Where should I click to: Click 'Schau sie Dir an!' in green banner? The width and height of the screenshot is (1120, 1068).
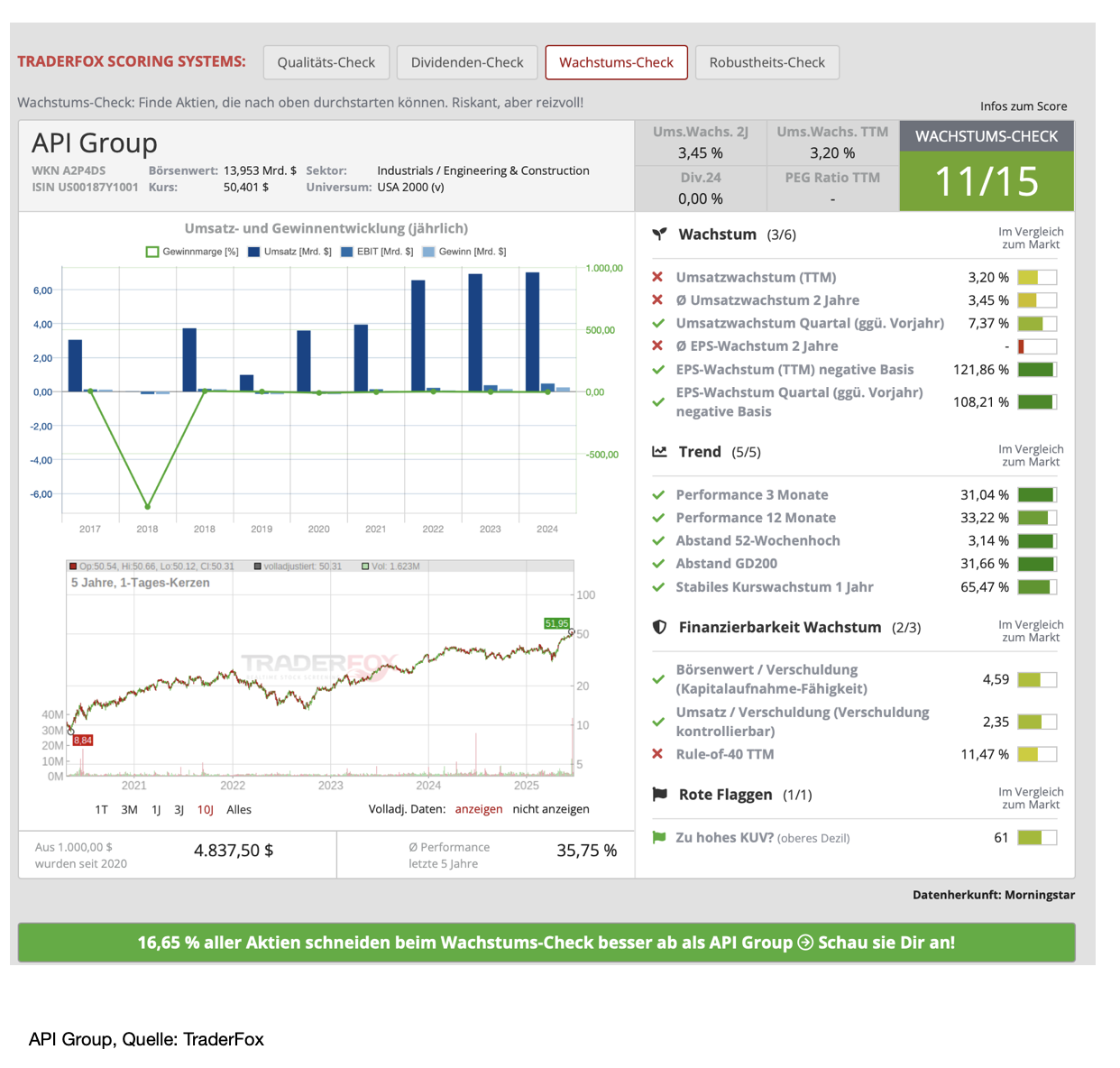[886, 943]
